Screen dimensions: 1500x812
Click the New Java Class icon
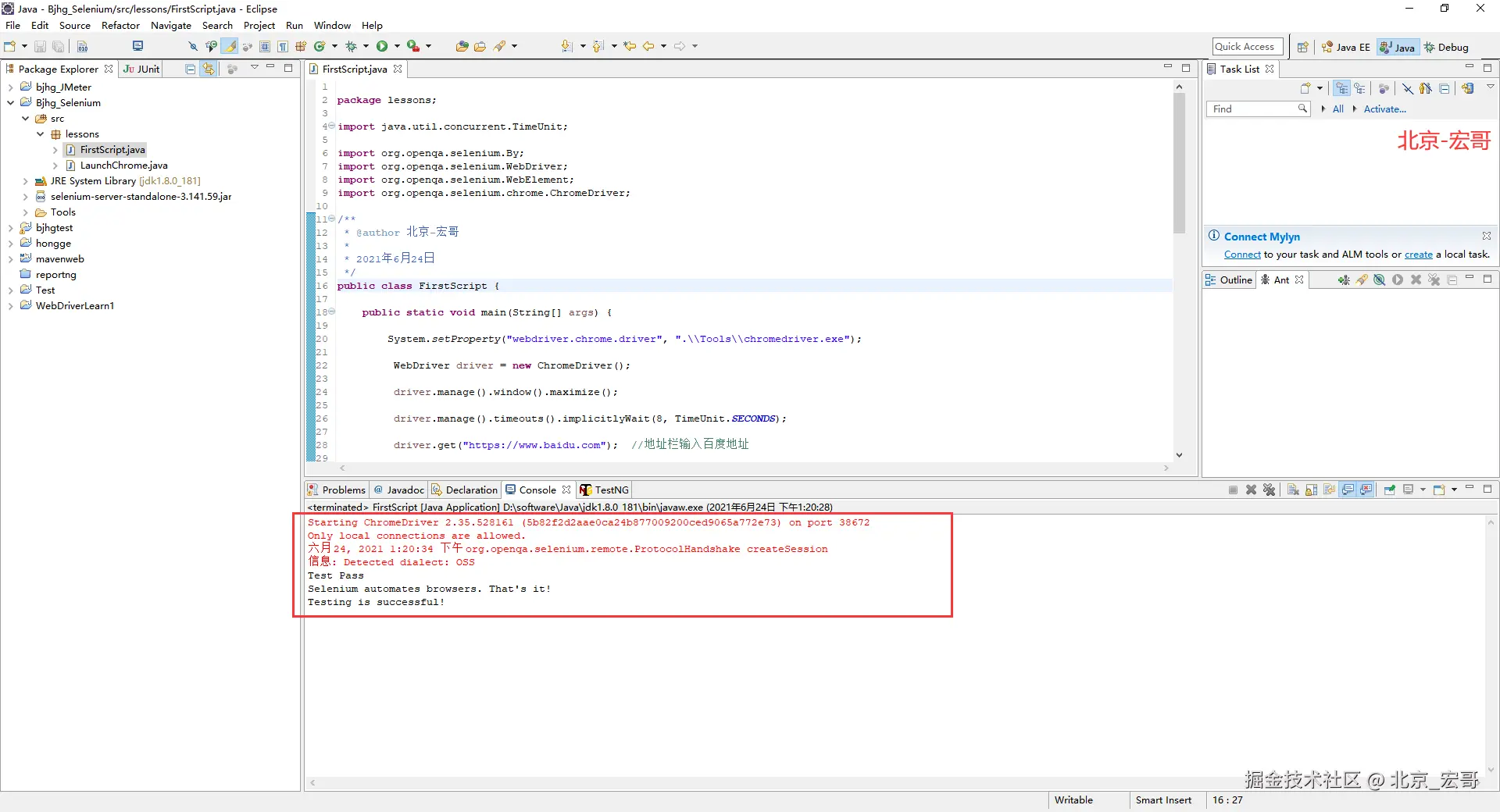(x=319, y=47)
